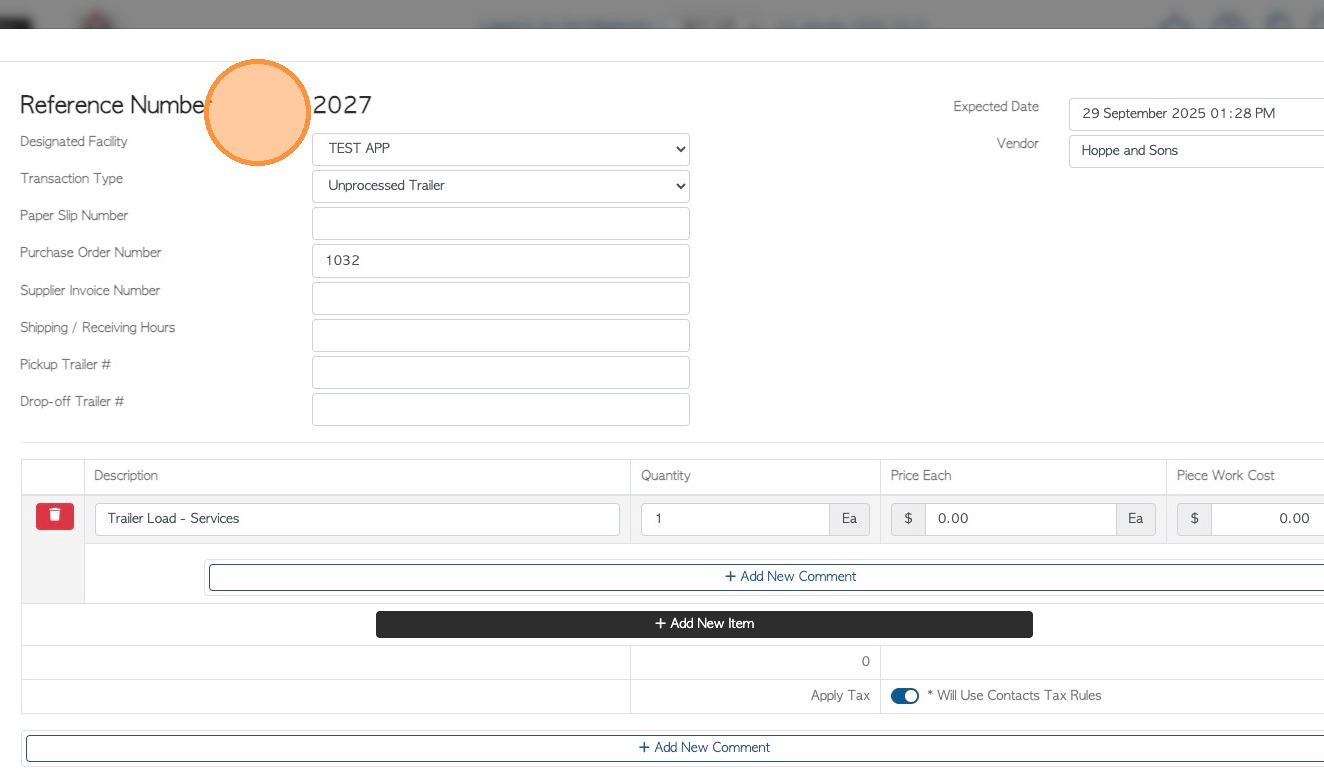The image size is (1324, 769).
Task: Click the dollar sign beside the Price Each input
Action: 908,519
